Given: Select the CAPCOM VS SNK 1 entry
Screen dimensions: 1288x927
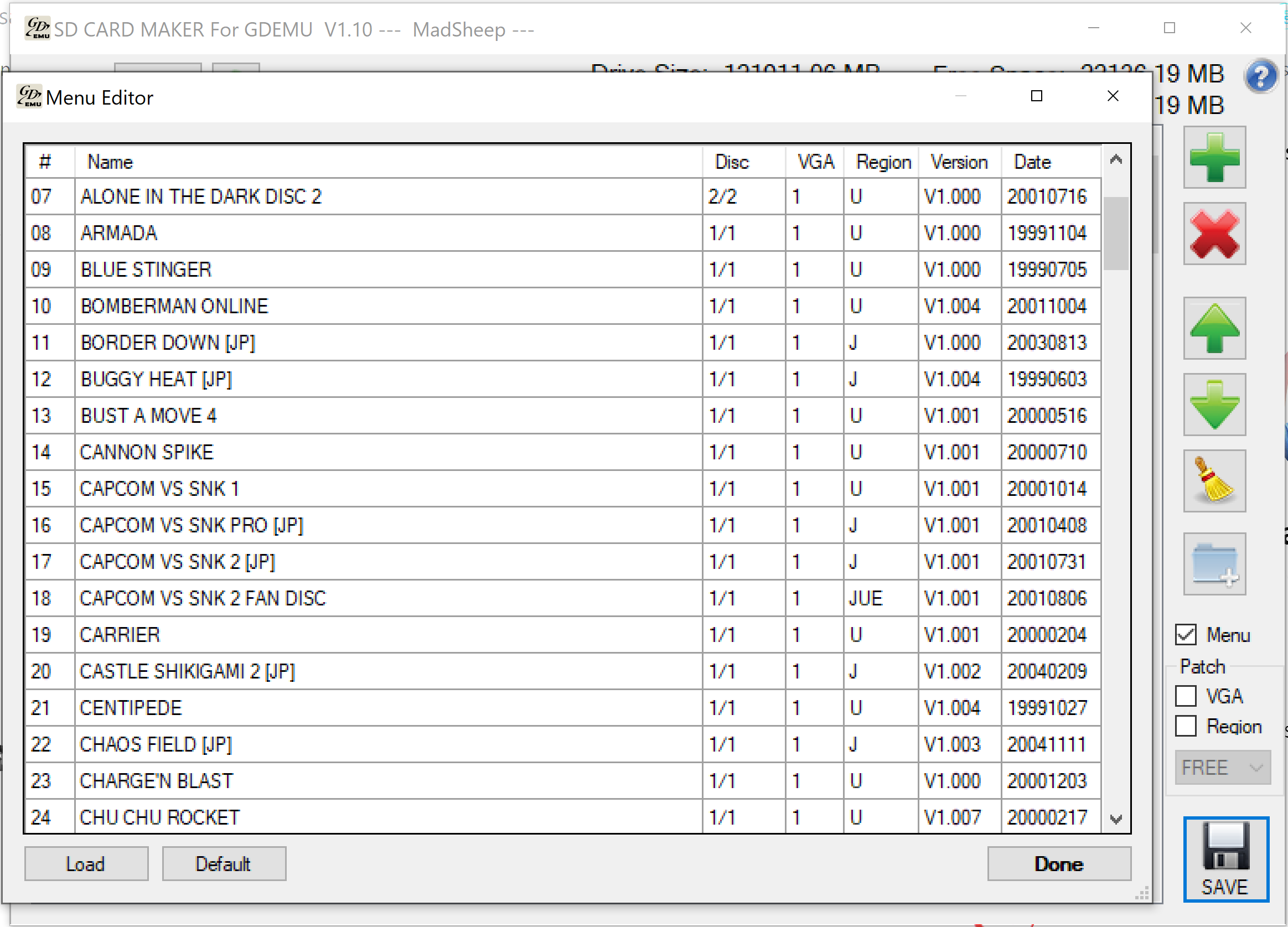Looking at the screenshot, I should tap(563, 488).
